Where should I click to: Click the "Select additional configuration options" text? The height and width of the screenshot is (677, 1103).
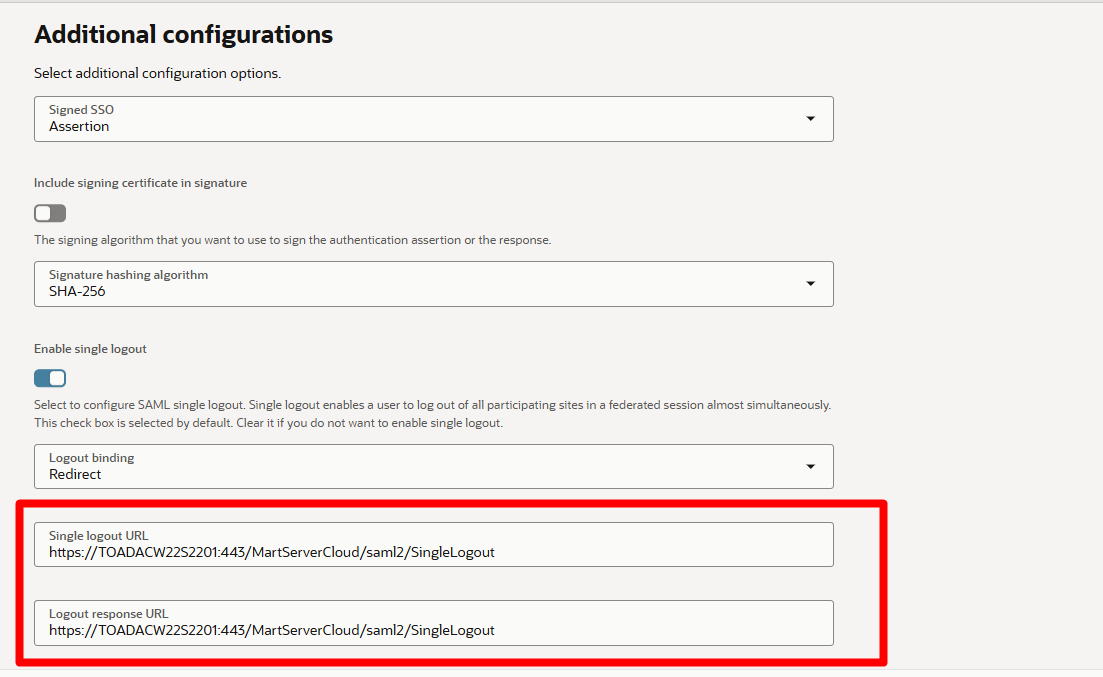pyautogui.click(x=157, y=74)
